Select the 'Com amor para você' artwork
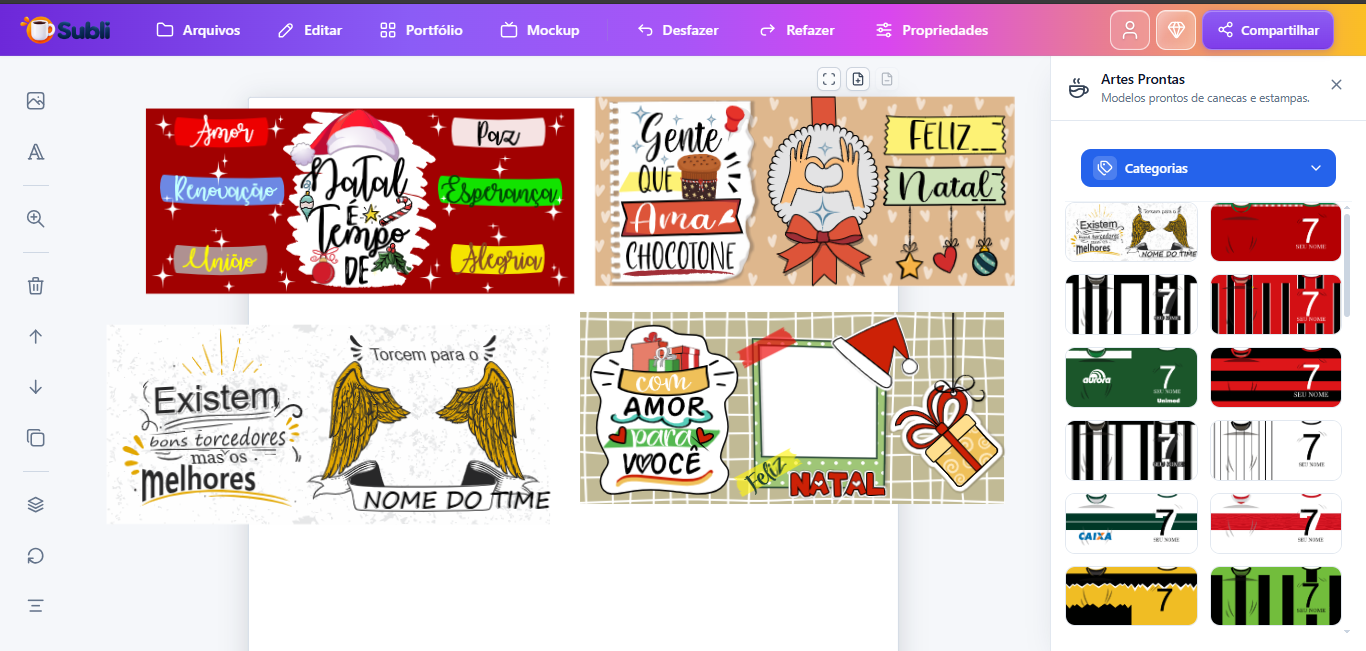The image size is (1366, 651). point(792,407)
